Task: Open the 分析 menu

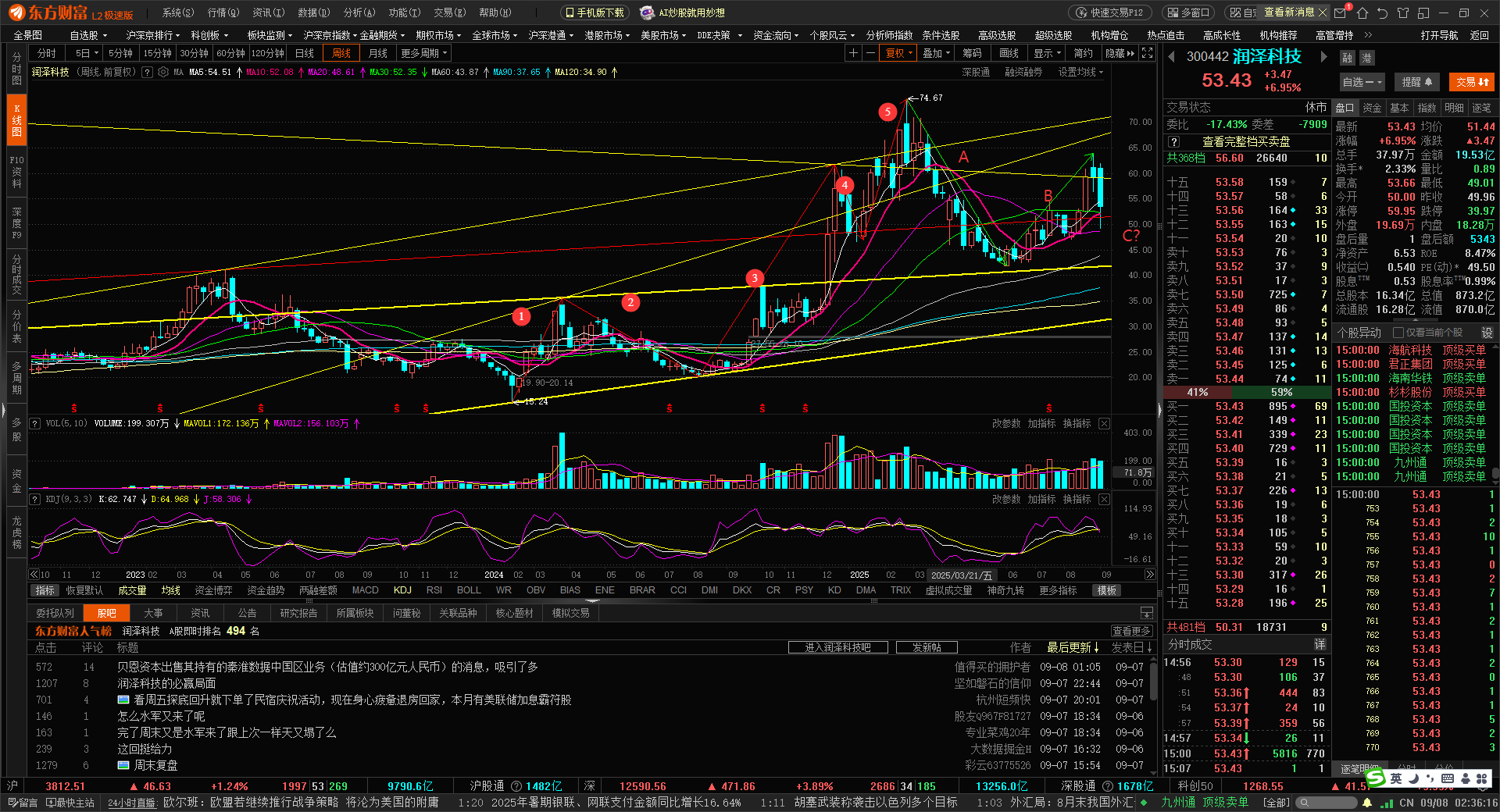Action: click(x=359, y=12)
